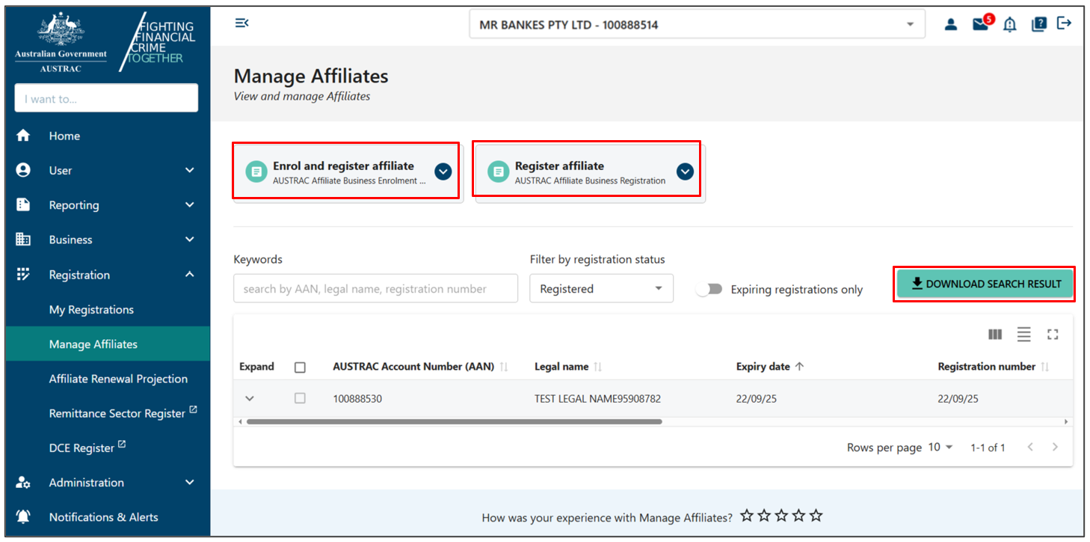The width and height of the screenshot is (1090, 542).
Task: Expand the Register affiliate chevron
Action: click(685, 172)
